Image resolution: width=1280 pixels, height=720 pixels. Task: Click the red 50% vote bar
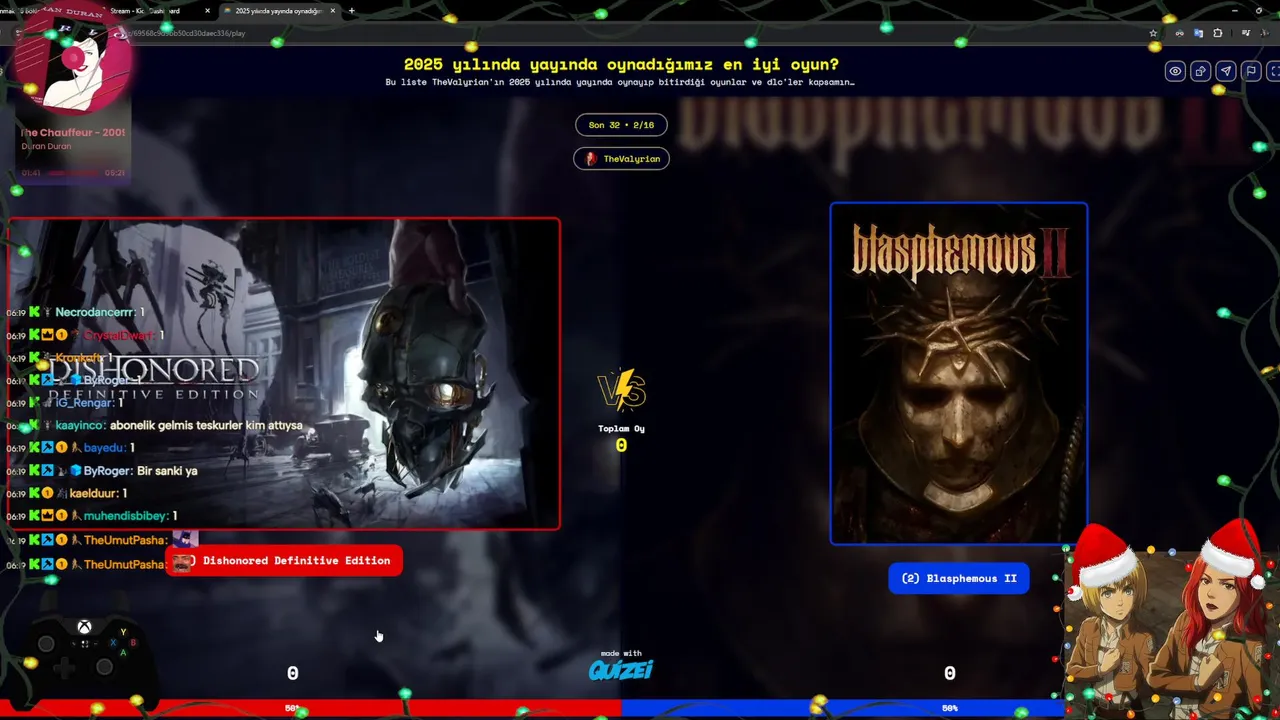310,708
